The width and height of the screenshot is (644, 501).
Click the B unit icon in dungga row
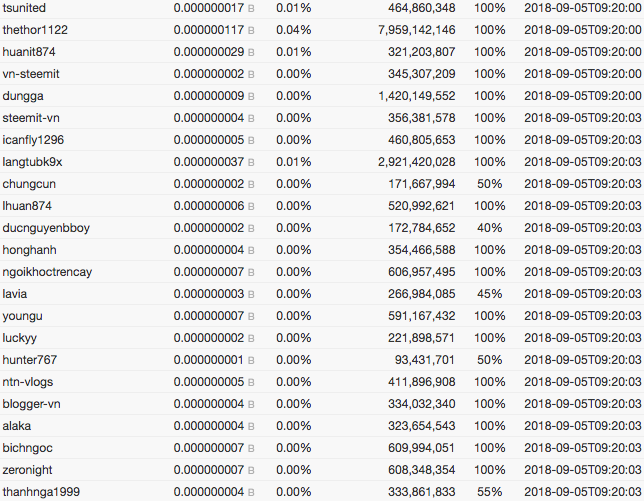(x=251, y=97)
